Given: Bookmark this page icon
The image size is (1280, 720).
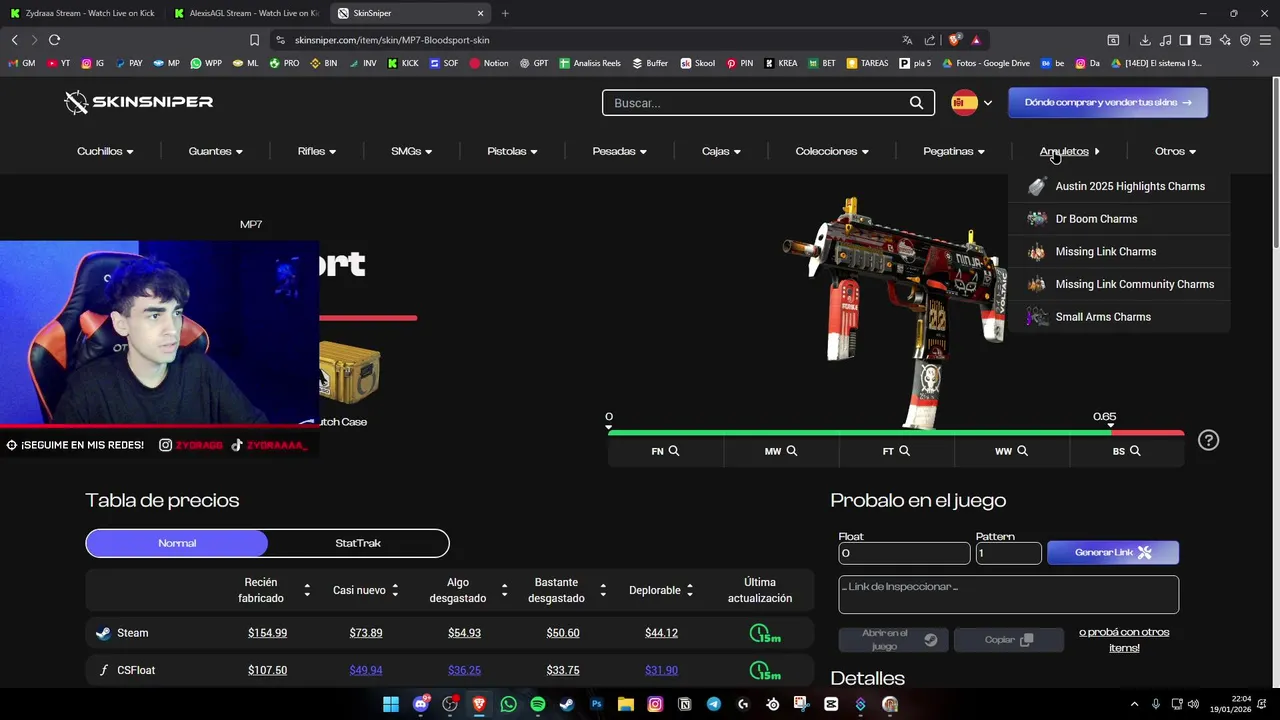Looking at the screenshot, I should (254, 40).
